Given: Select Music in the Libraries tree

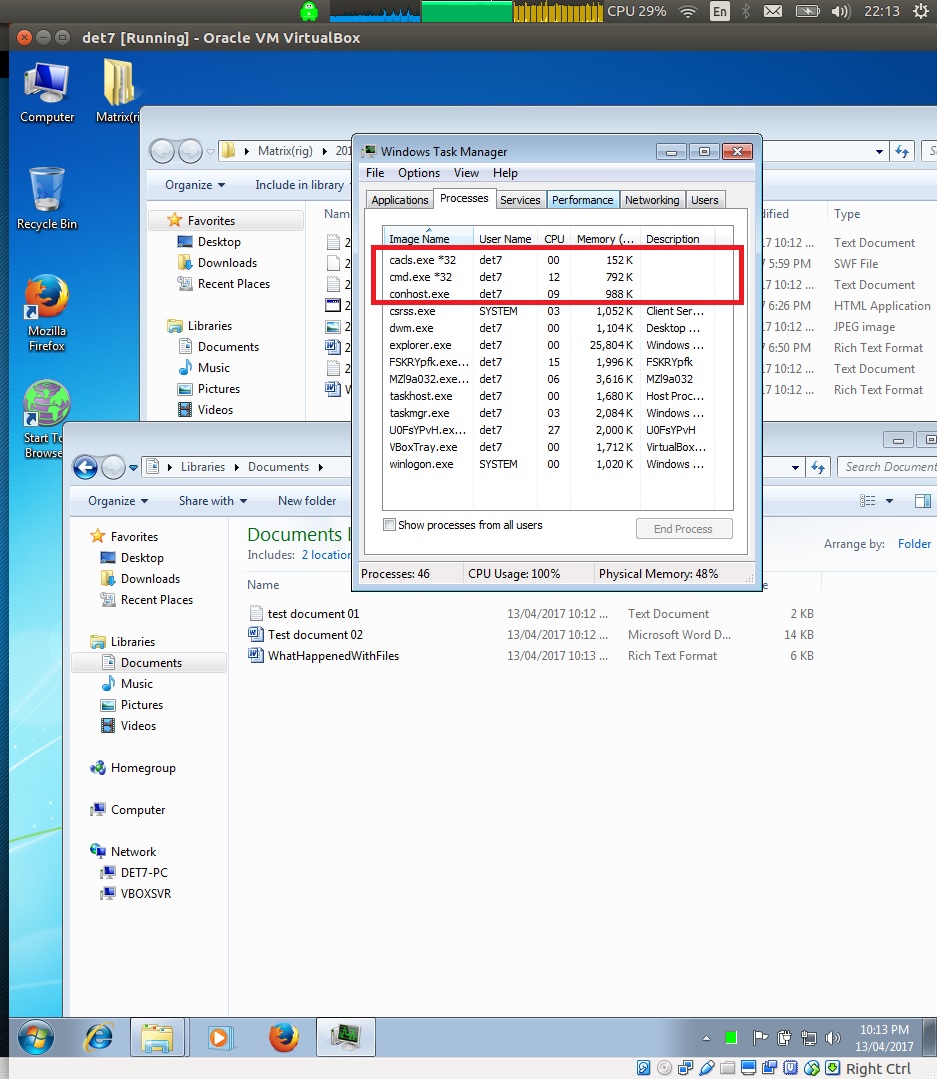Looking at the screenshot, I should pos(137,684).
